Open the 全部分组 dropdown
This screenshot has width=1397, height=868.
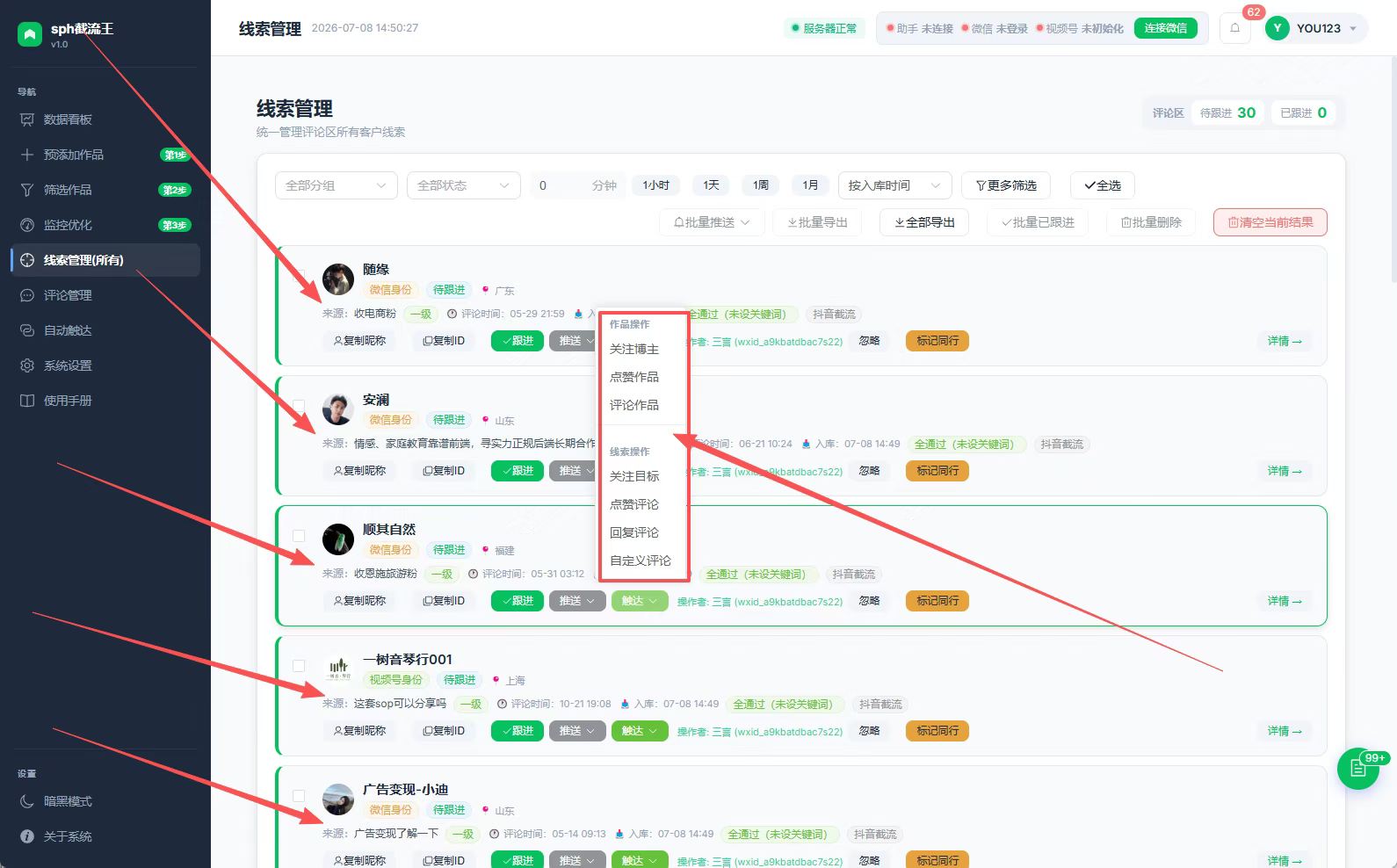(x=337, y=185)
